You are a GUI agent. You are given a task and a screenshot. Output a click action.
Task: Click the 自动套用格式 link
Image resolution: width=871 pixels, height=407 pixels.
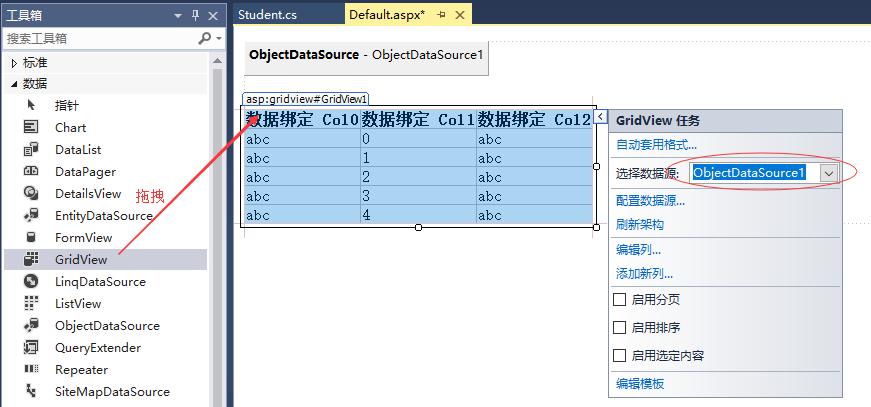click(x=656, y=145)
